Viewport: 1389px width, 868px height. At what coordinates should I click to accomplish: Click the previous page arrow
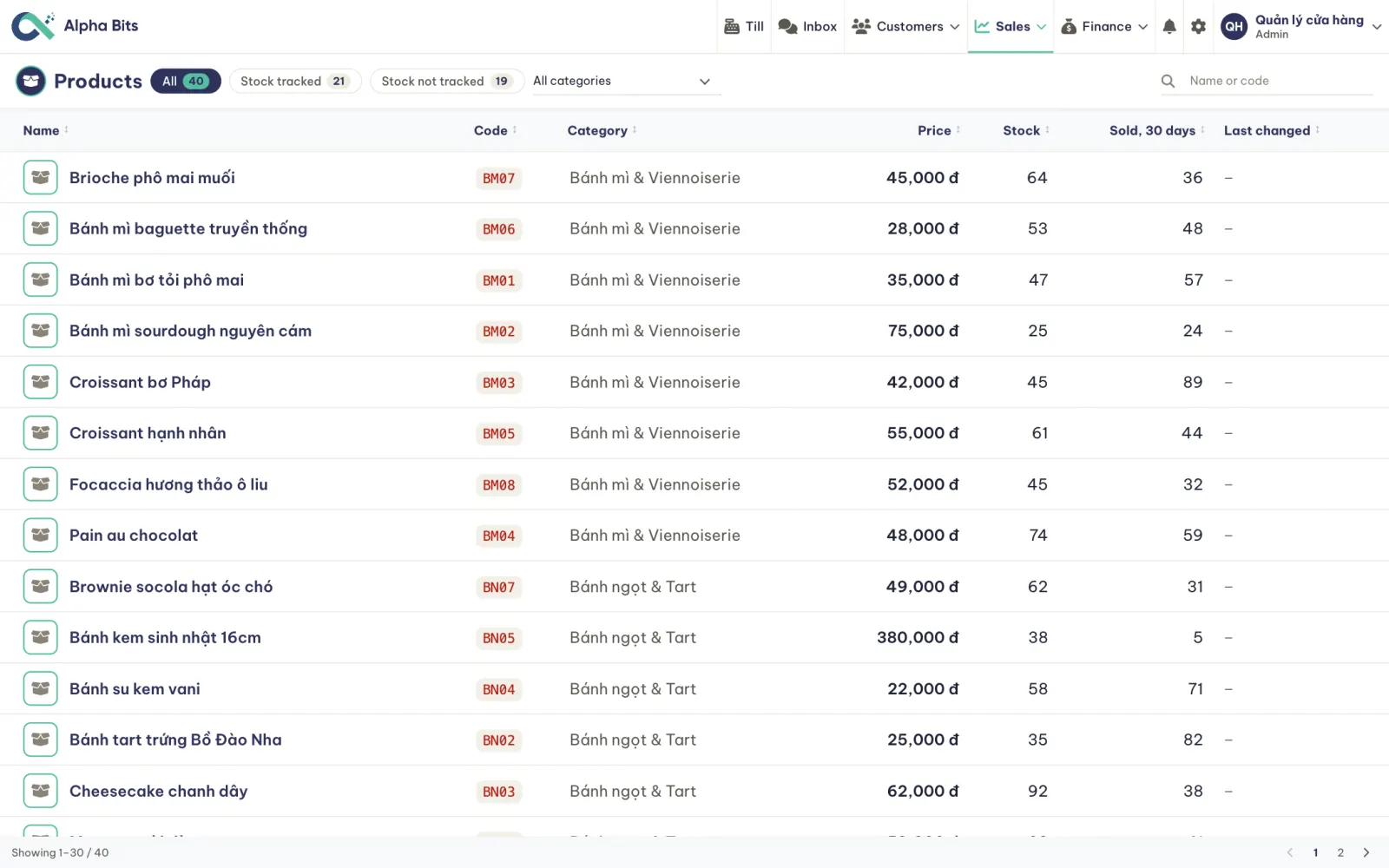coord(1289,852)
